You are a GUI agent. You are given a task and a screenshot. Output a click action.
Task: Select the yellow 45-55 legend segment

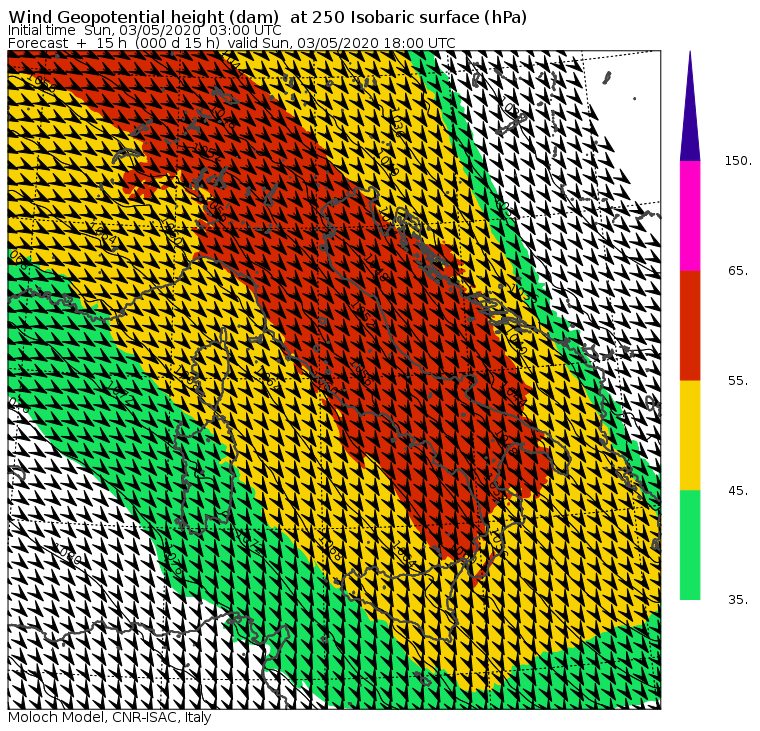690,435
